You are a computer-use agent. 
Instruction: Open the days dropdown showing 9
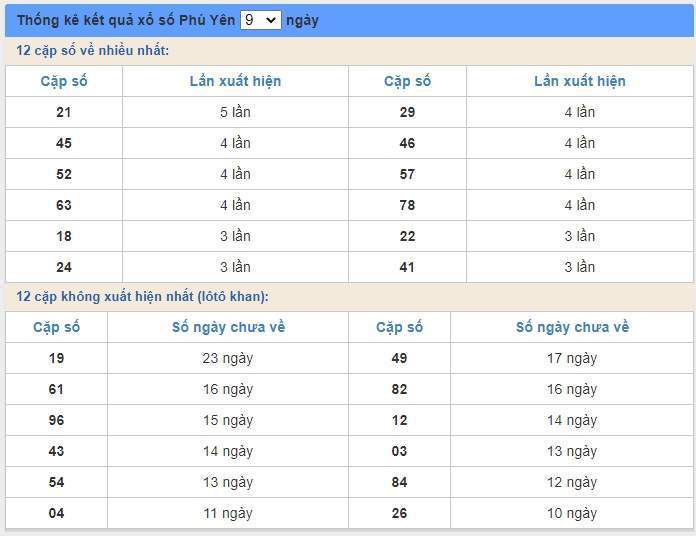(x=261, y=20)
